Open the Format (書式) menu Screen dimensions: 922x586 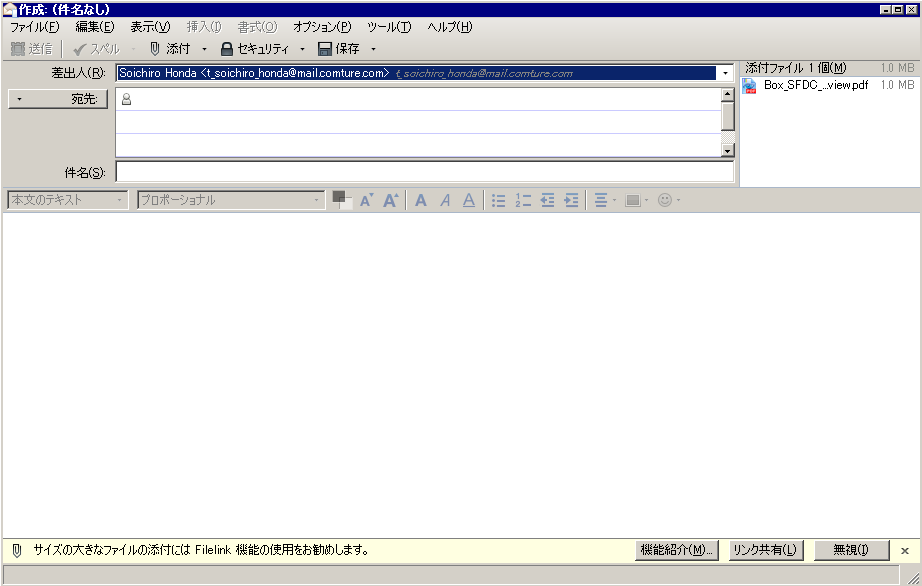tap(257, 27)
